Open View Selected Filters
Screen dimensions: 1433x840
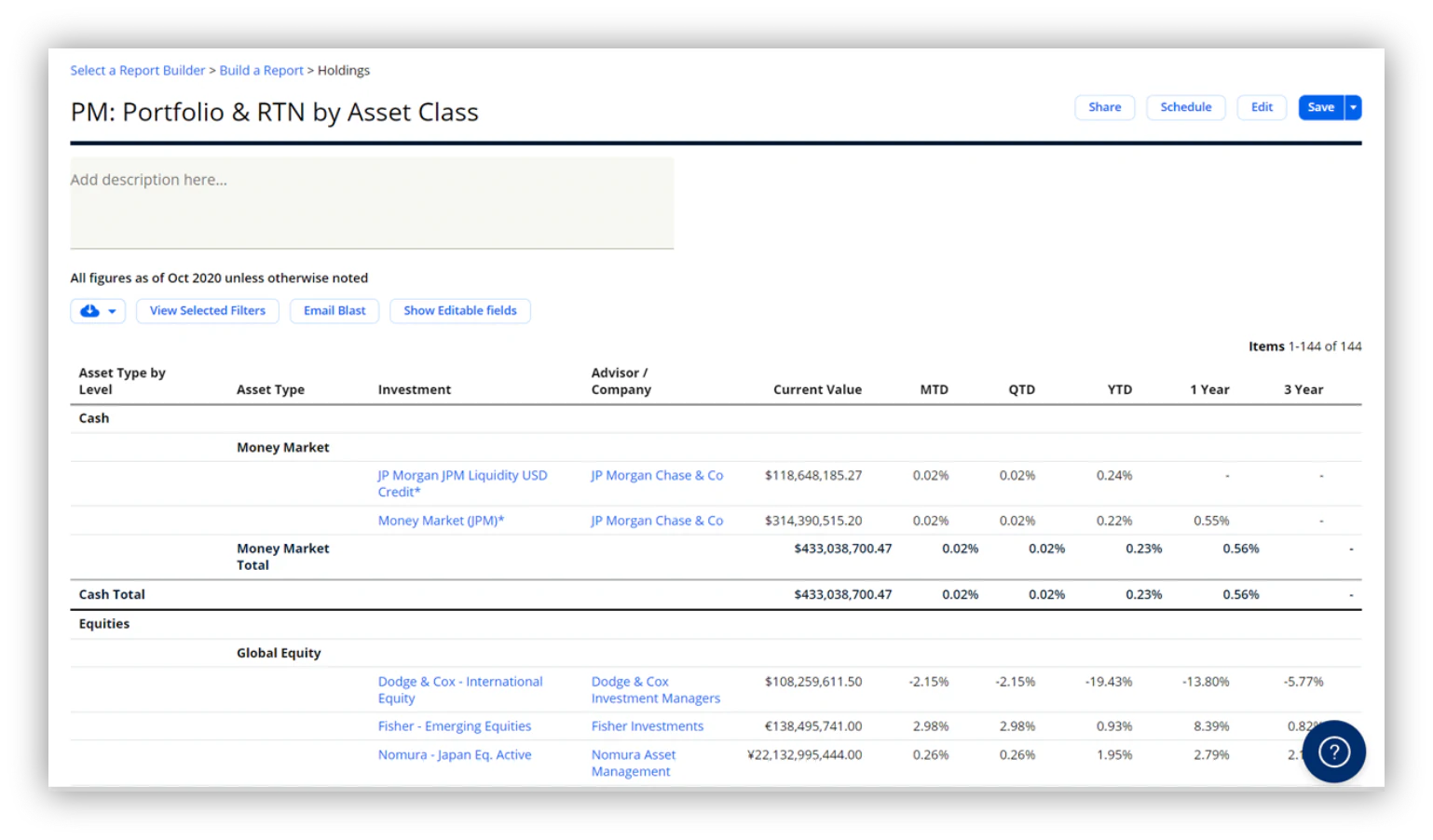(x=208, y=311)
